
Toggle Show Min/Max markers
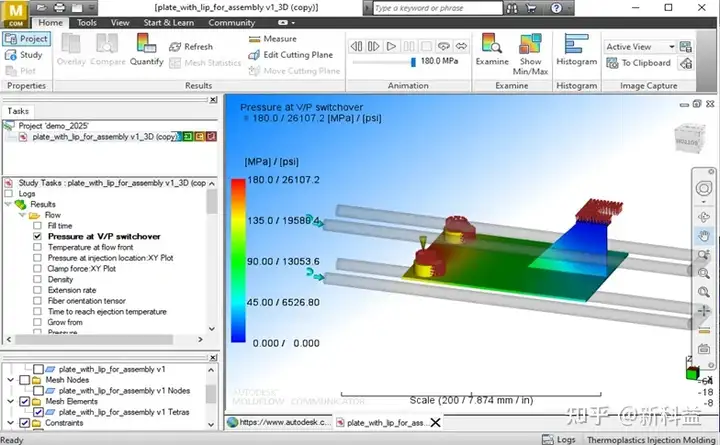pyautogui.click(x=530, y=54)
